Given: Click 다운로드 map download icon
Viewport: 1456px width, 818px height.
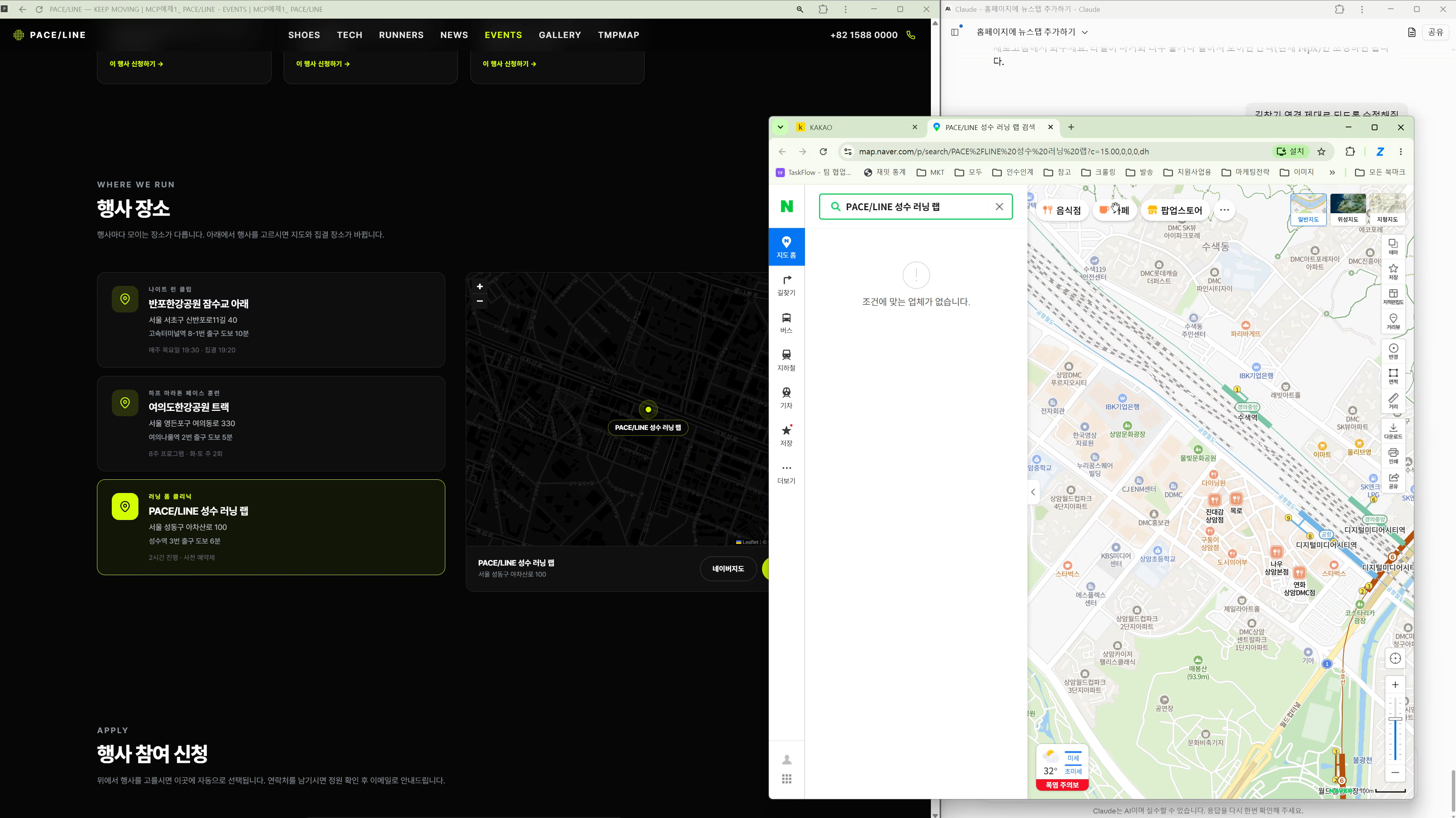Looking at the screenshot, I should [x=1393, y=431].
